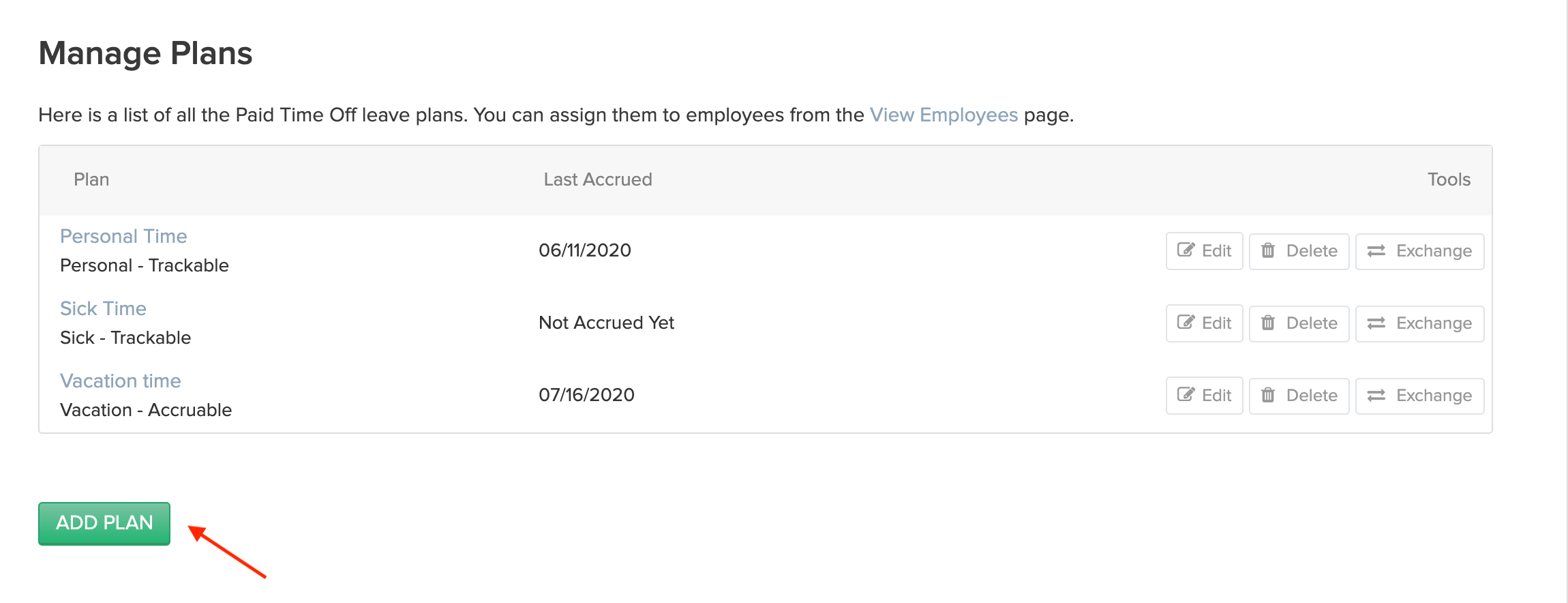Exchange the Sick Time plan
The image size is (1568, 603).
click(1419, 323)
